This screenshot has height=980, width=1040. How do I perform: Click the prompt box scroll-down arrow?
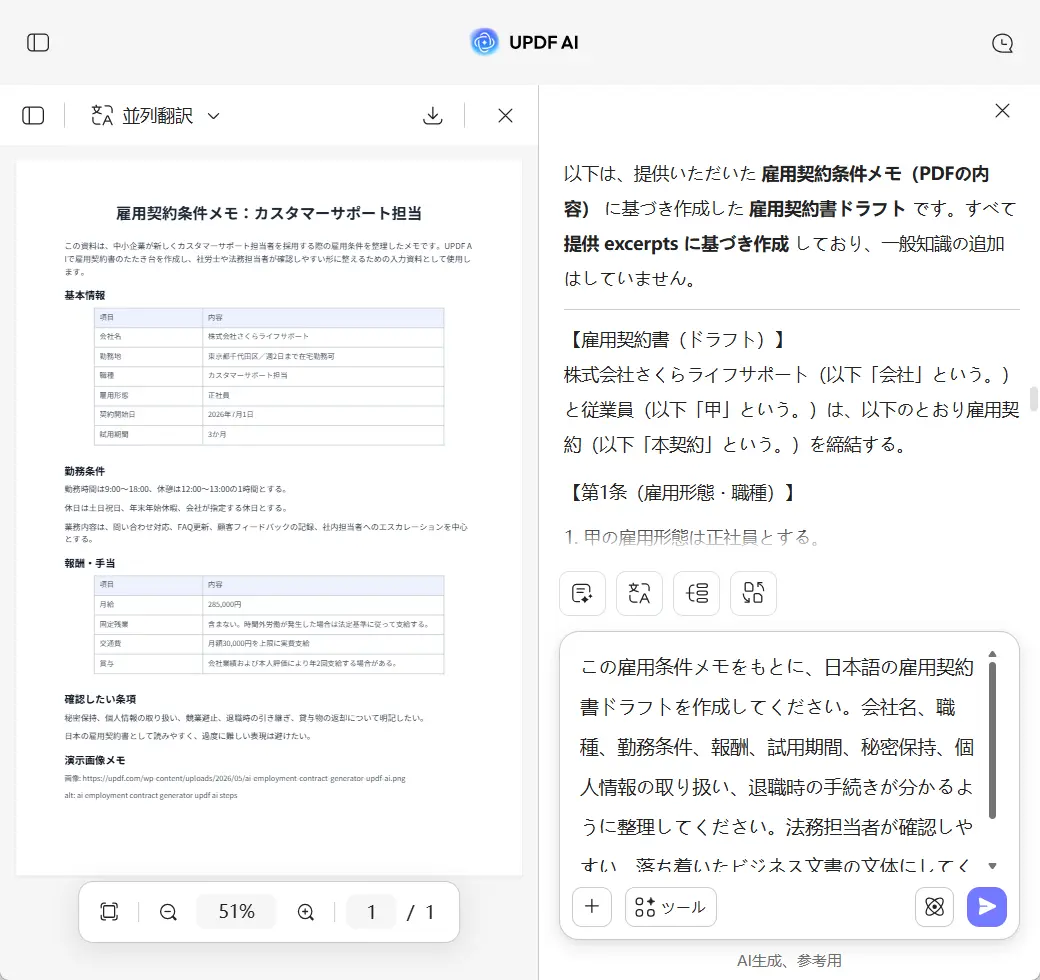pos(992,865)
